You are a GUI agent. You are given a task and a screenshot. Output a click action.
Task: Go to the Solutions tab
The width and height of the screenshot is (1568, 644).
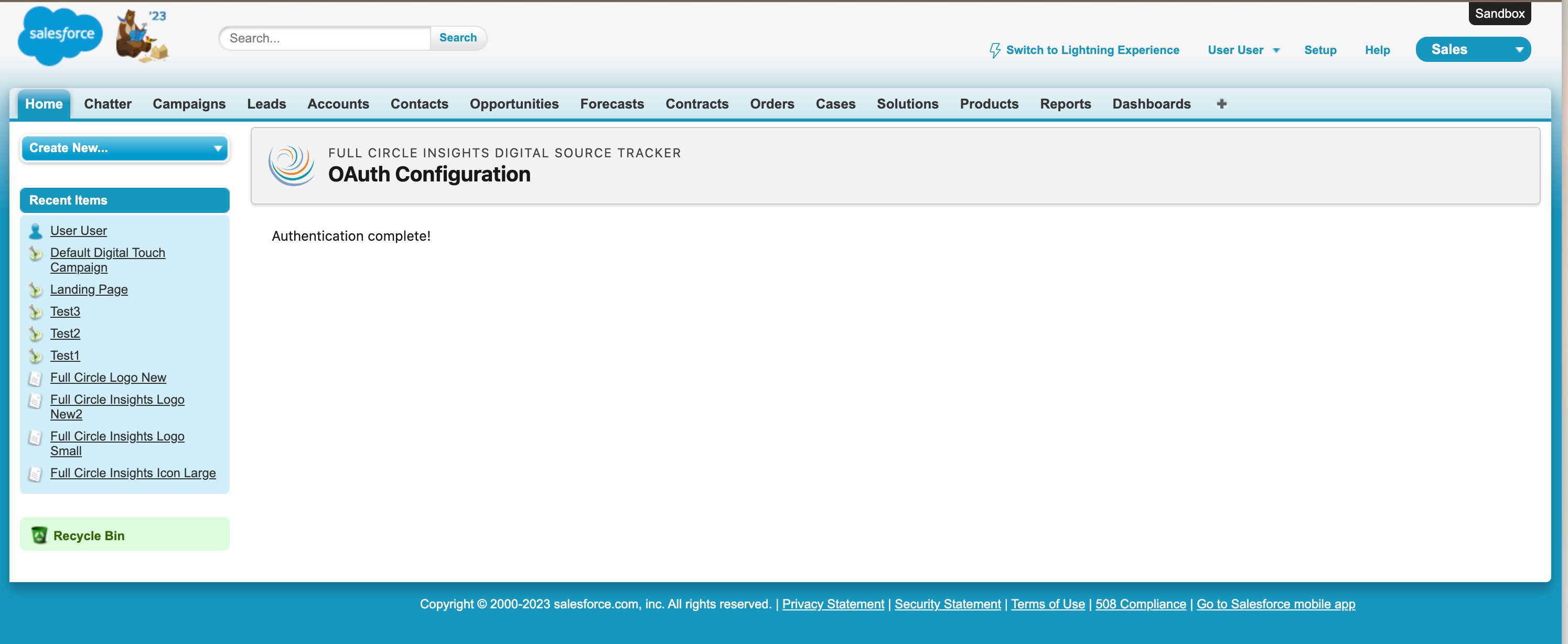click(x=908, y=104)
